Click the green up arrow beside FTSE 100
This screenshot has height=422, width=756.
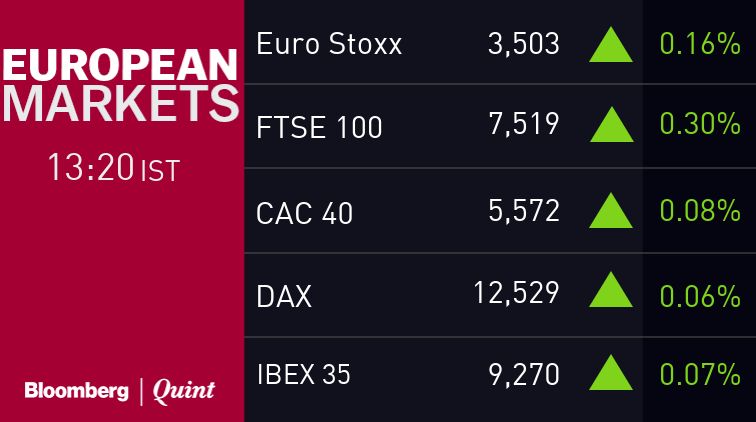(x=611, y=125)
